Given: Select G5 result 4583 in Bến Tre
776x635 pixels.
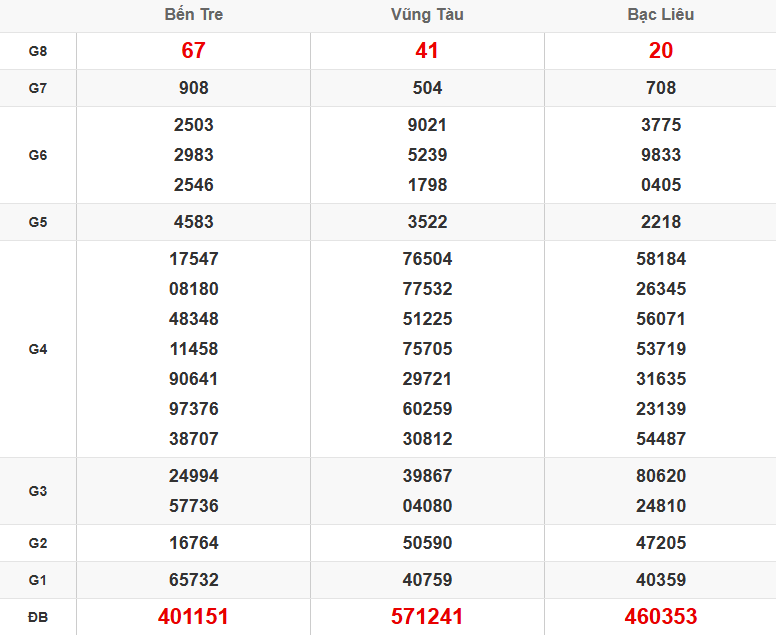Looking at the screenshot, I should point(193,222).
